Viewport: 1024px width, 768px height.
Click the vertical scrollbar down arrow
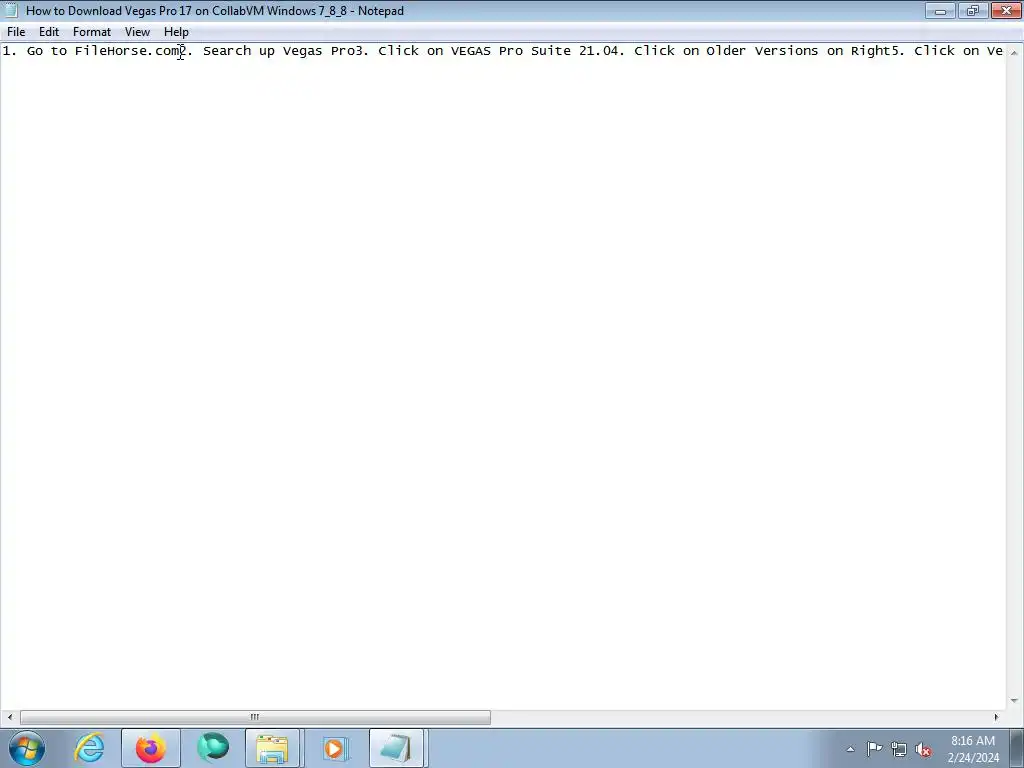pos(1014,701)
